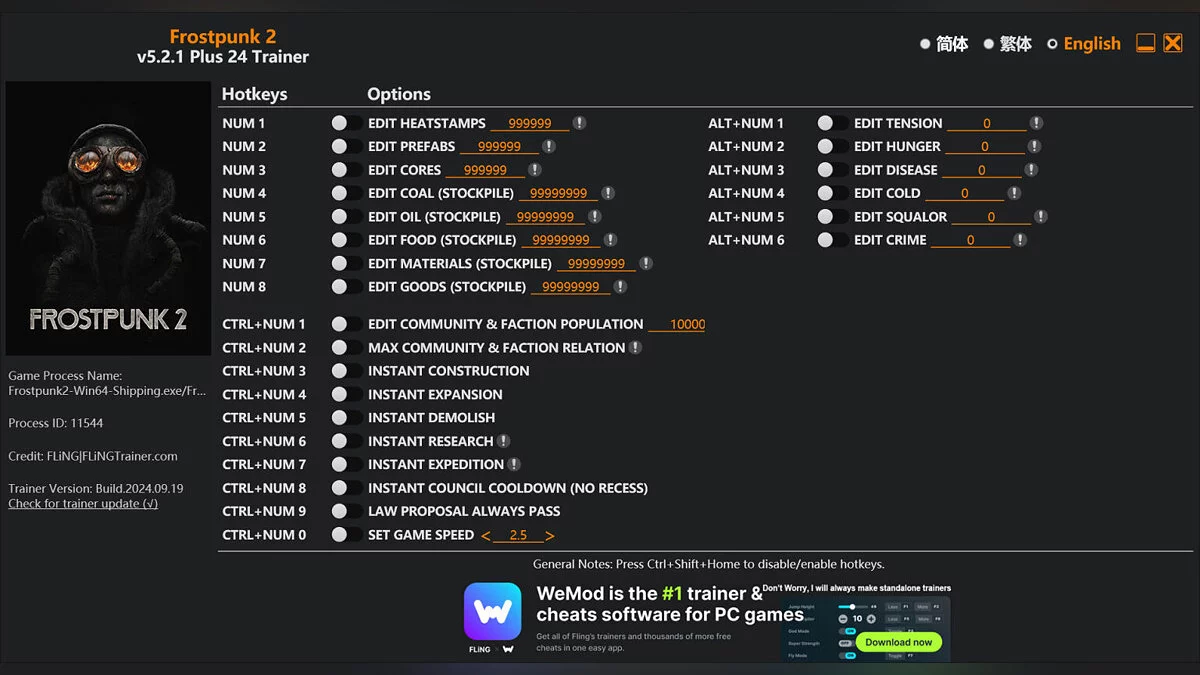Click the Download now button
1200x675 pixels.
(898, 642)
